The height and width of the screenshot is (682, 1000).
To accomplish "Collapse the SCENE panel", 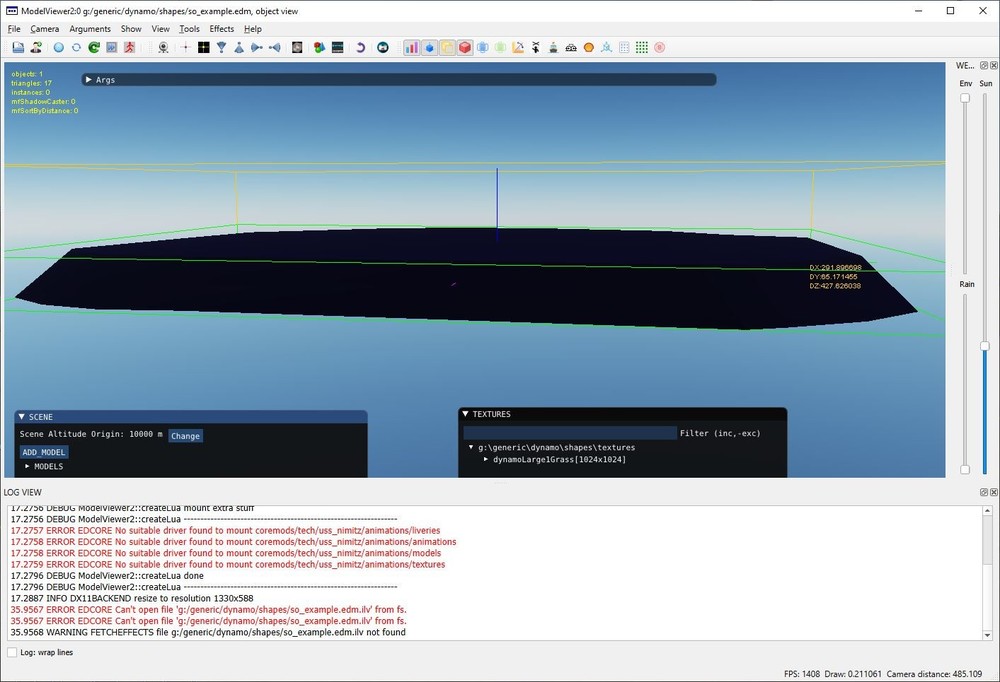I will pos(22,417).
